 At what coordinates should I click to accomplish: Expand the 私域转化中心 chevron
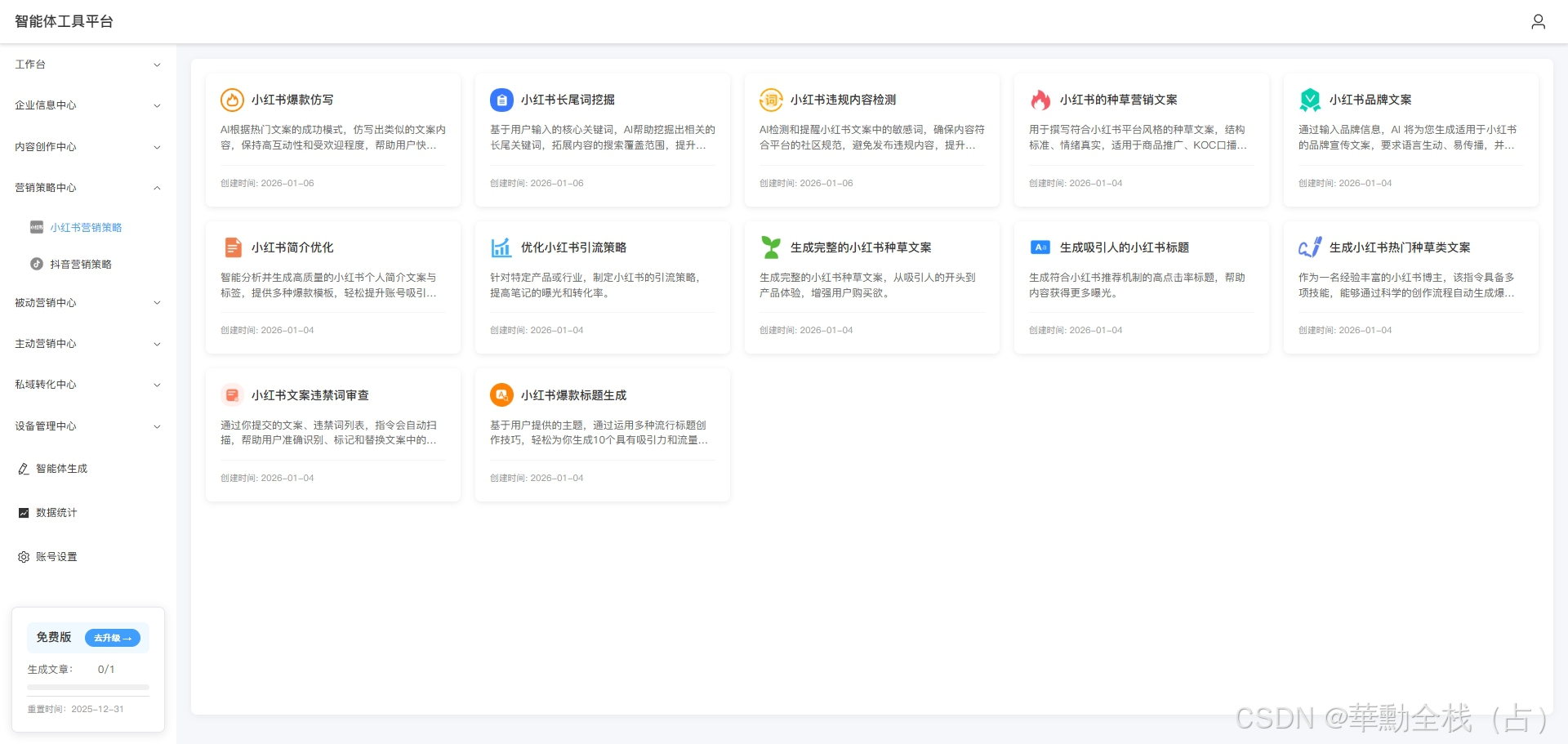click(157, 385)
